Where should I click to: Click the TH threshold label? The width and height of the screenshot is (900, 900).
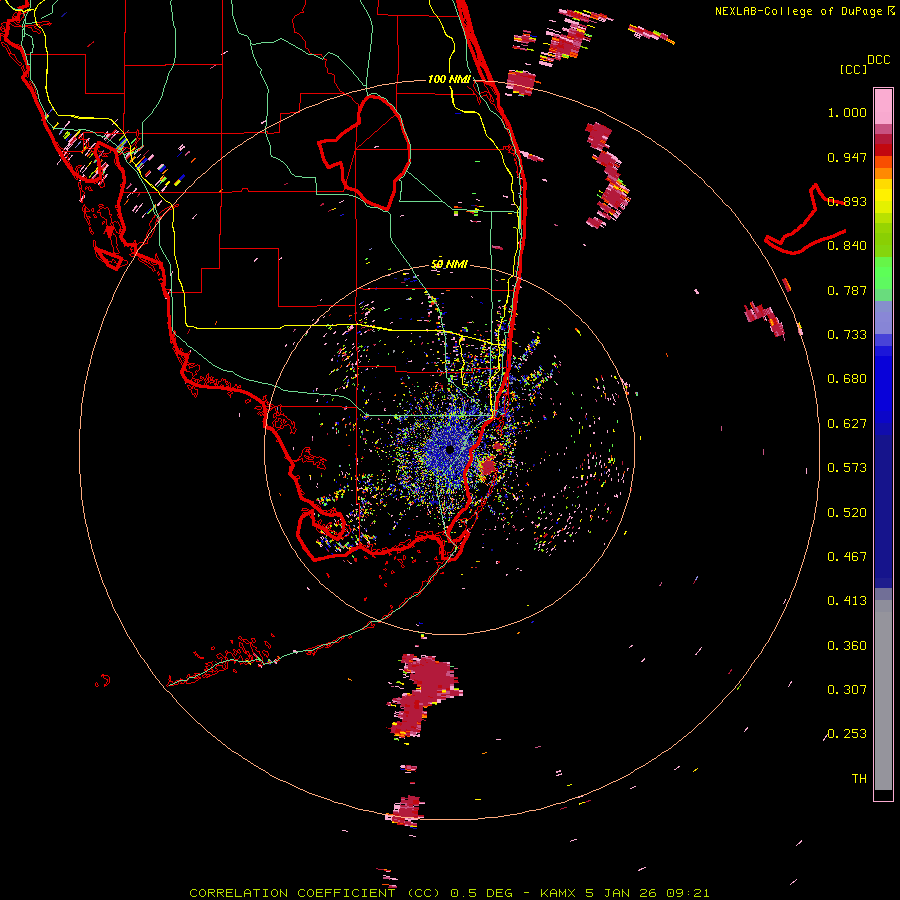(859, 779)
